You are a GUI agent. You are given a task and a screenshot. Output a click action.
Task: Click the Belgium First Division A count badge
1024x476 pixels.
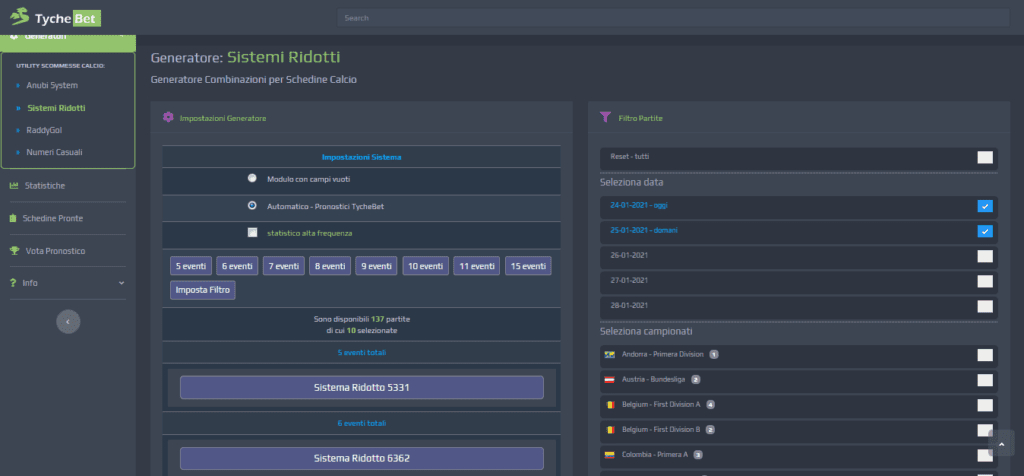point(711,405)
